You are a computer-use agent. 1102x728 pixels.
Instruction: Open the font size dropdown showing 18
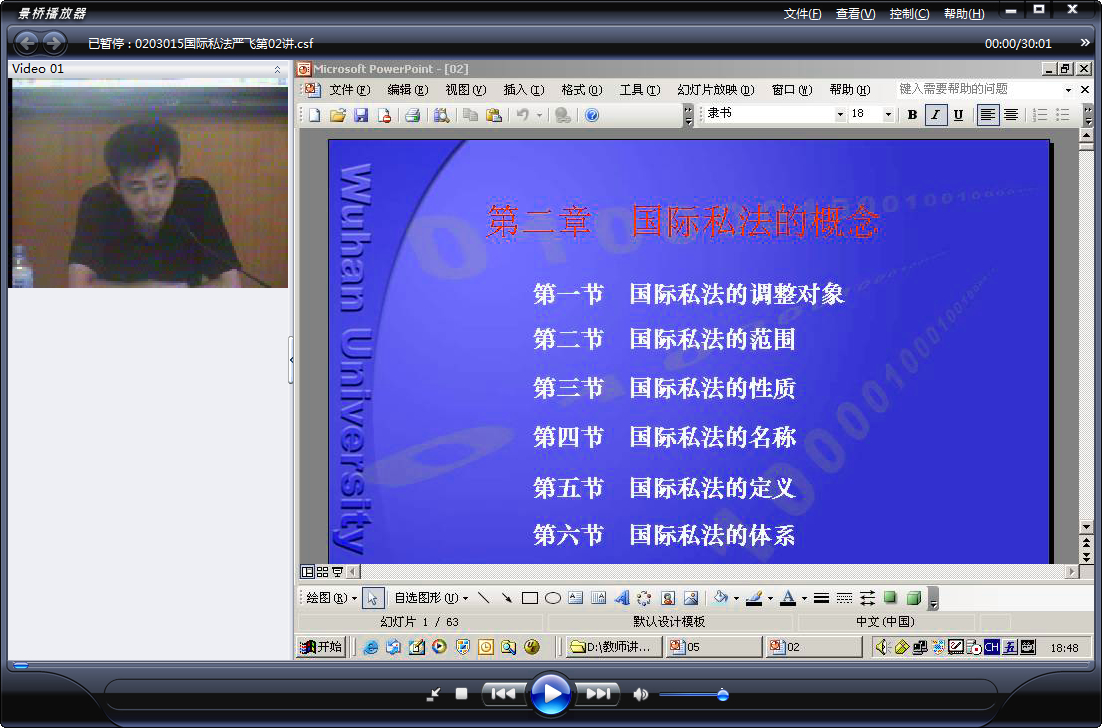tap(888, 115)
